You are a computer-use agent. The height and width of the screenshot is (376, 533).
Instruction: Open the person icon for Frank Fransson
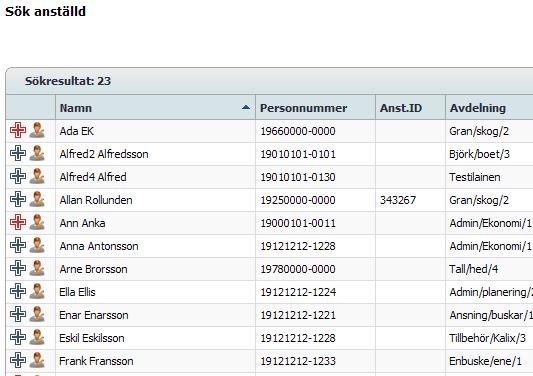[x=37, y=360]
